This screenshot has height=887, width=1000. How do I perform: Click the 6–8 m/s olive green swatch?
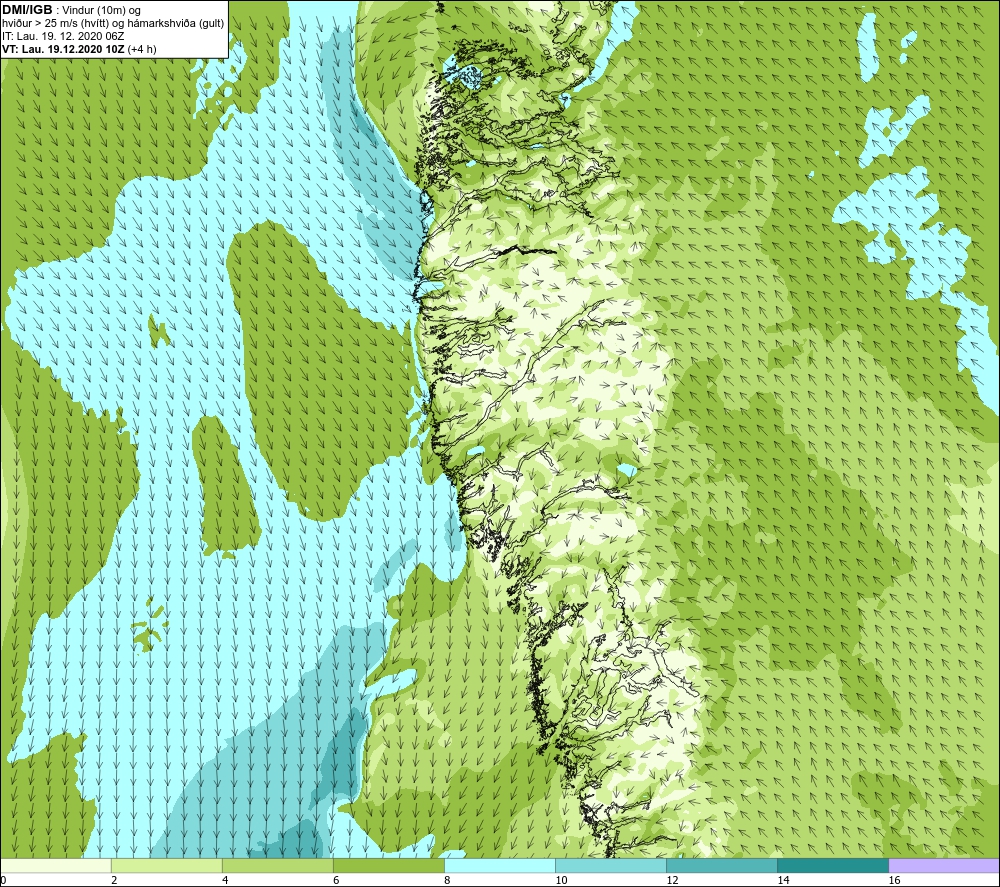388,865
